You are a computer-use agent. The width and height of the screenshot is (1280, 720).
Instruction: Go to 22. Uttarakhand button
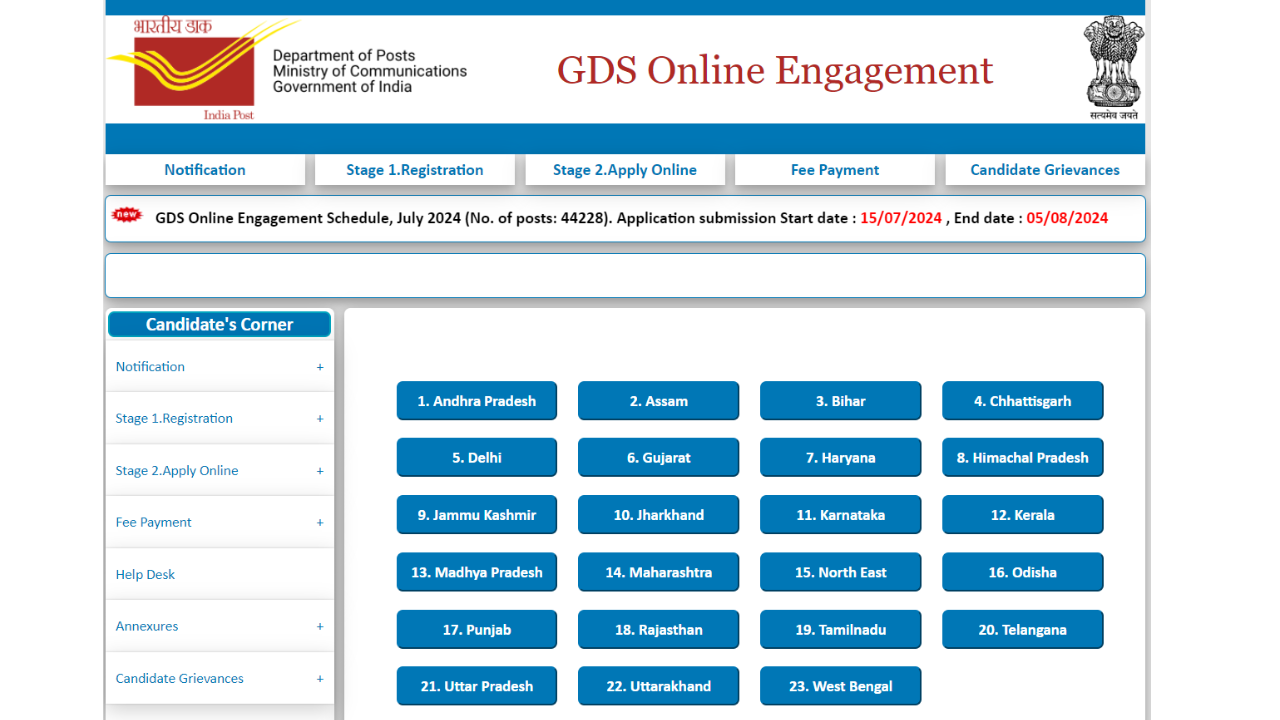coord(659,686)
